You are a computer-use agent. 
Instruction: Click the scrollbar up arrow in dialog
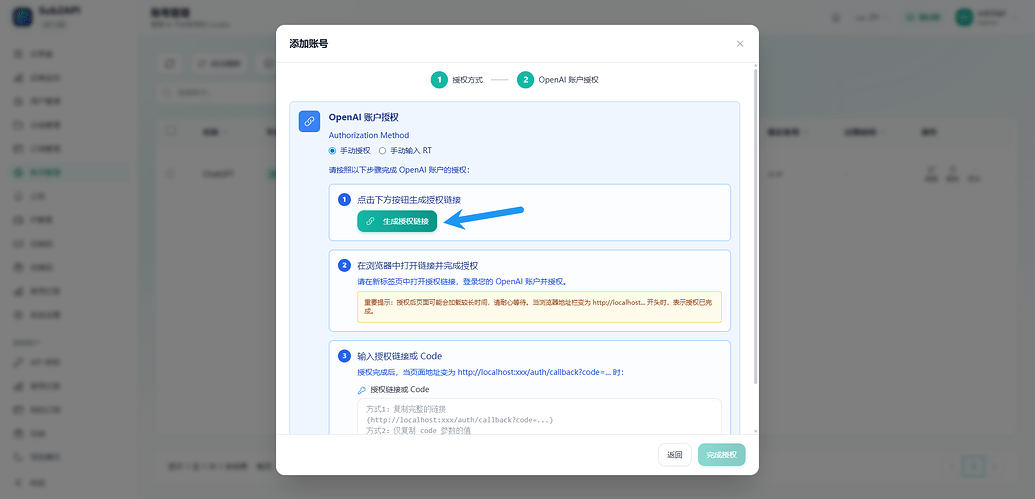click(x=756, y=66)
